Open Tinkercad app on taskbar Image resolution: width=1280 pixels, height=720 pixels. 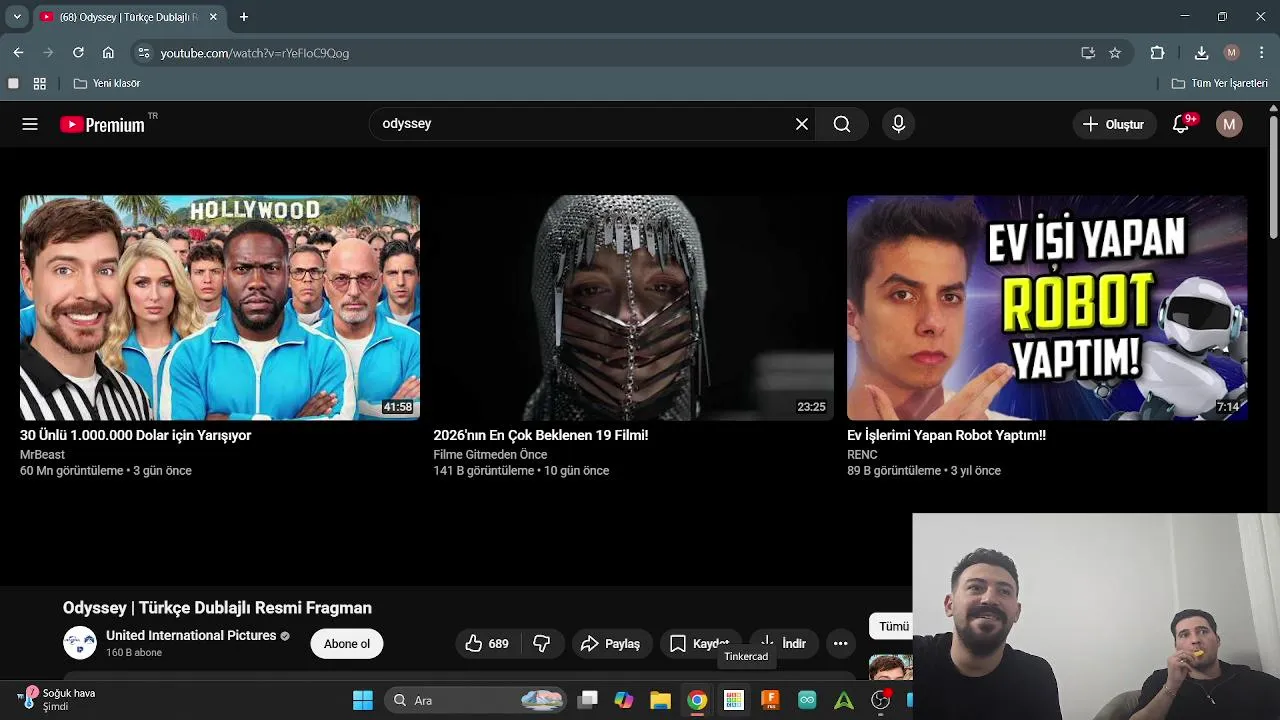(734, 700)
